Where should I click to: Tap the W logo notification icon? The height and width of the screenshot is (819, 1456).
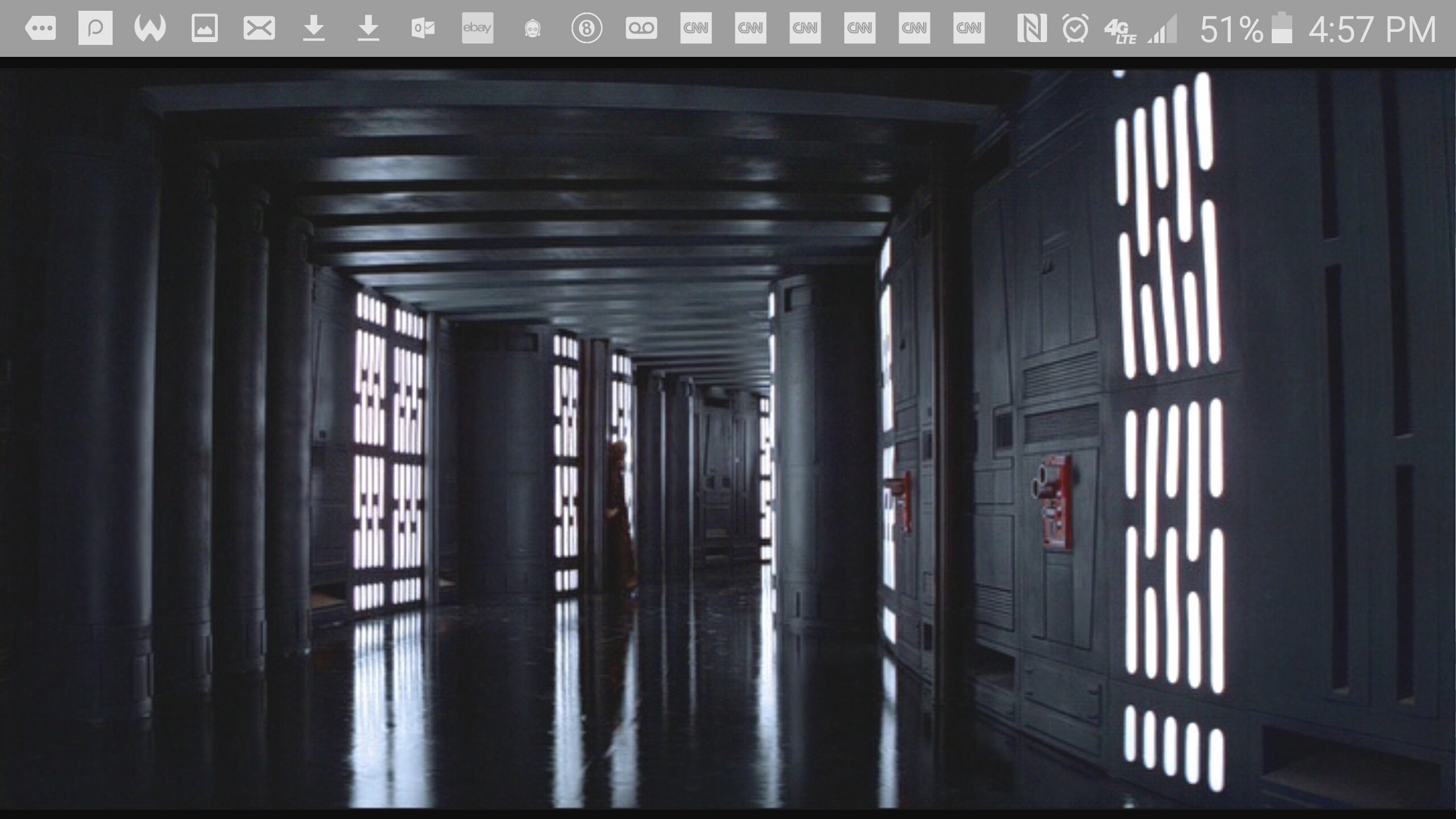150,28
